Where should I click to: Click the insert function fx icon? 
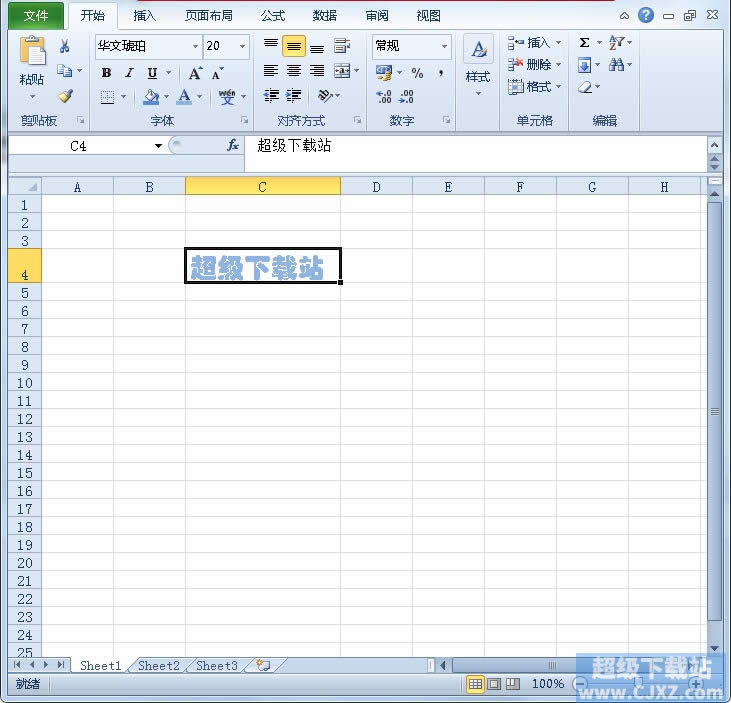[x=233, y=146]
